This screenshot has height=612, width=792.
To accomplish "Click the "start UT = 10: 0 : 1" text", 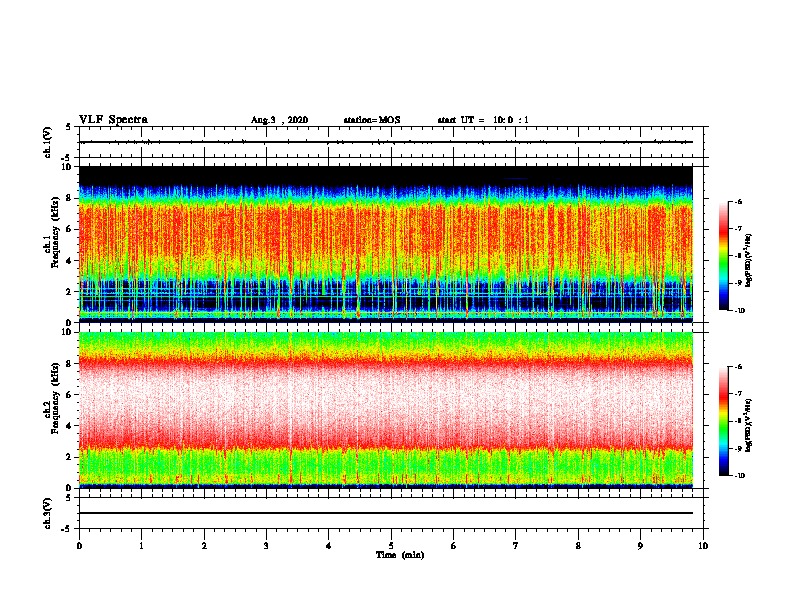I will tap(483, 120).
